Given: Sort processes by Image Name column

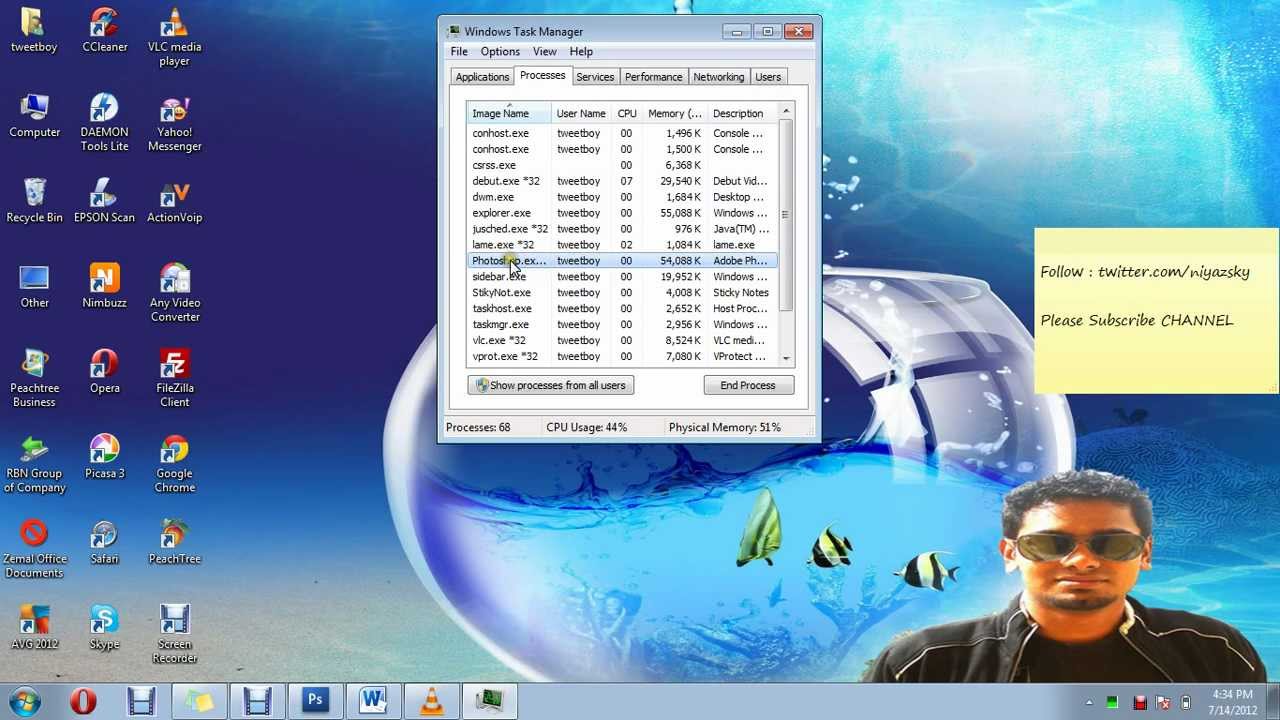Looking at the screenshot, I should 510,113.
